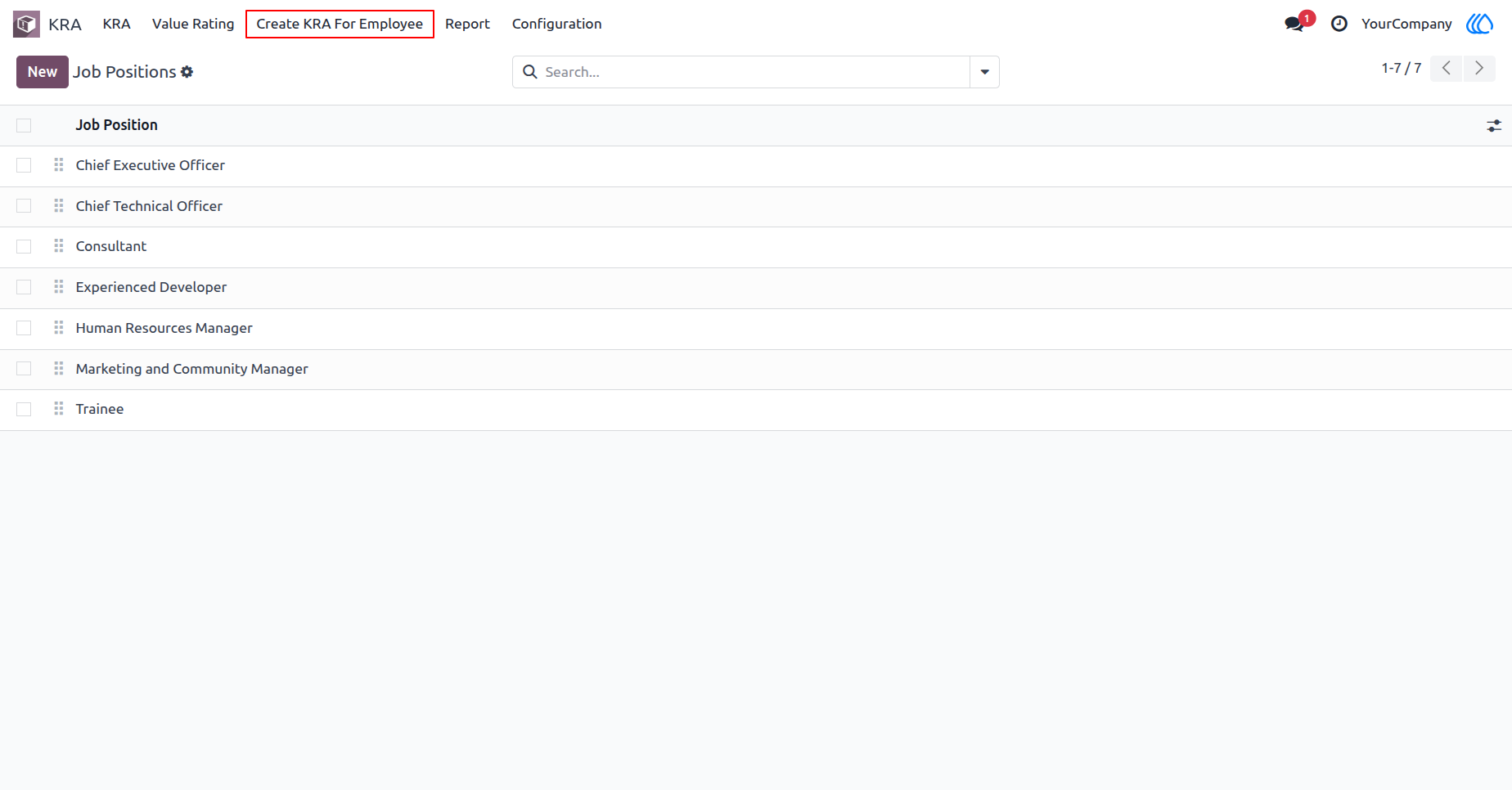Image resolution: width=1512 pixels, height=790 pixels.
Task: Check the Trainee row checkbox
Action: (24, 409)
